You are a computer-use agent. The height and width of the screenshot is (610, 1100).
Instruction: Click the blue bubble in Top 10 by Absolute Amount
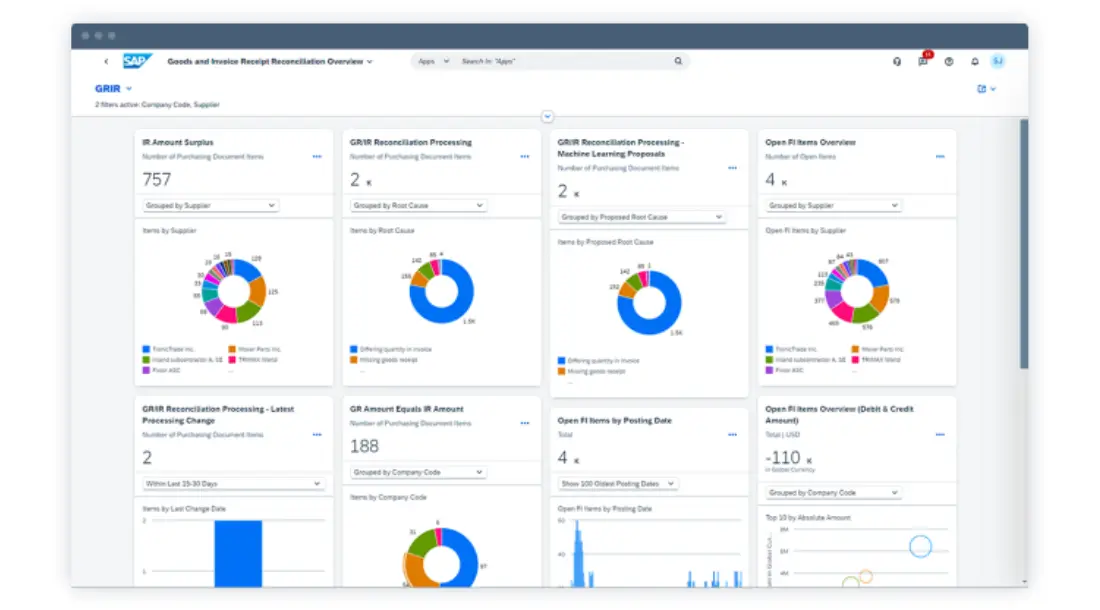pos(920,546)
